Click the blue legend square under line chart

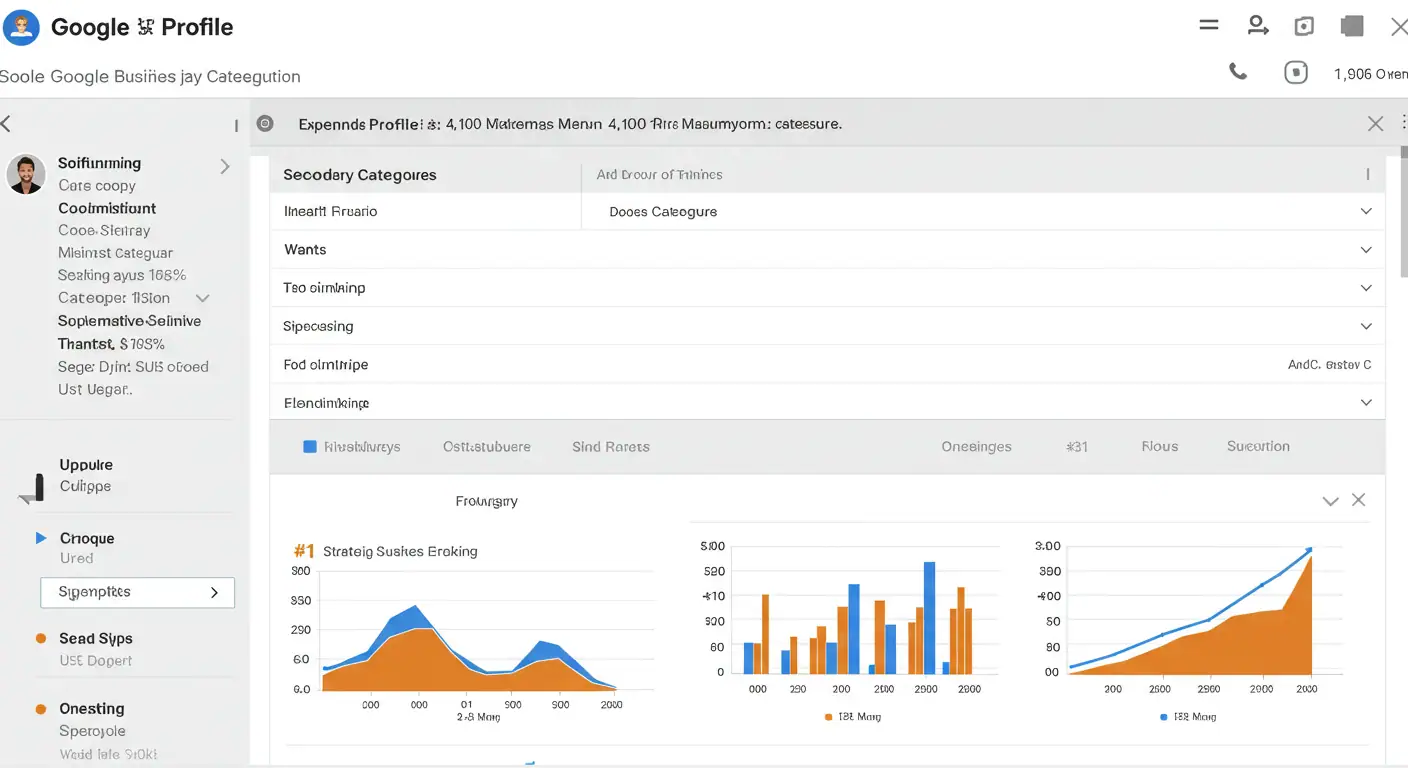pyautogui.click(x=1164, y=717)
